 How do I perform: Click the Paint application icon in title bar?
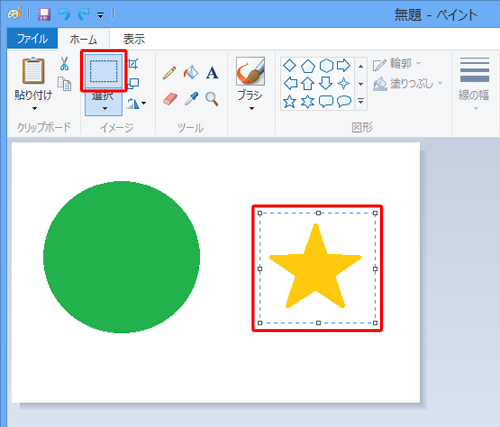14,14
